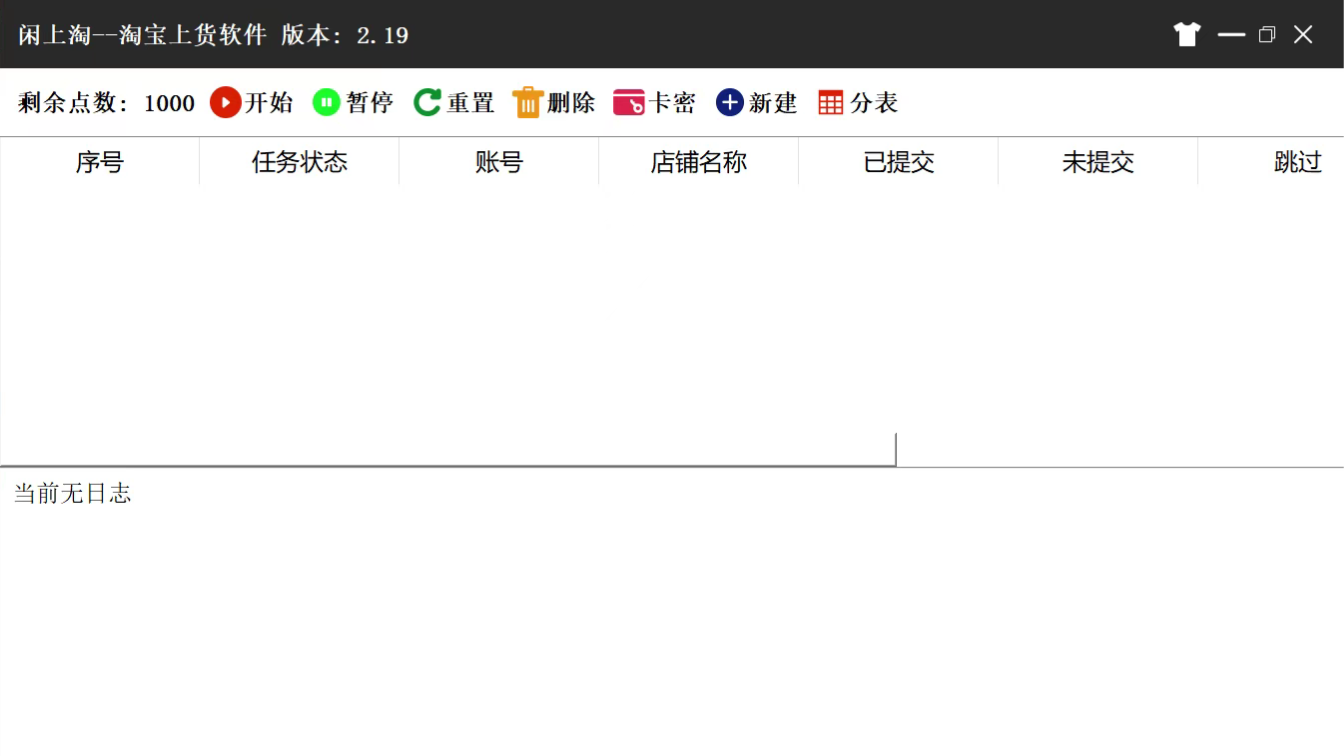Screen dimensions: 1344x756
Task: Click the 未提交 column header
Action: click(1098, 162)
